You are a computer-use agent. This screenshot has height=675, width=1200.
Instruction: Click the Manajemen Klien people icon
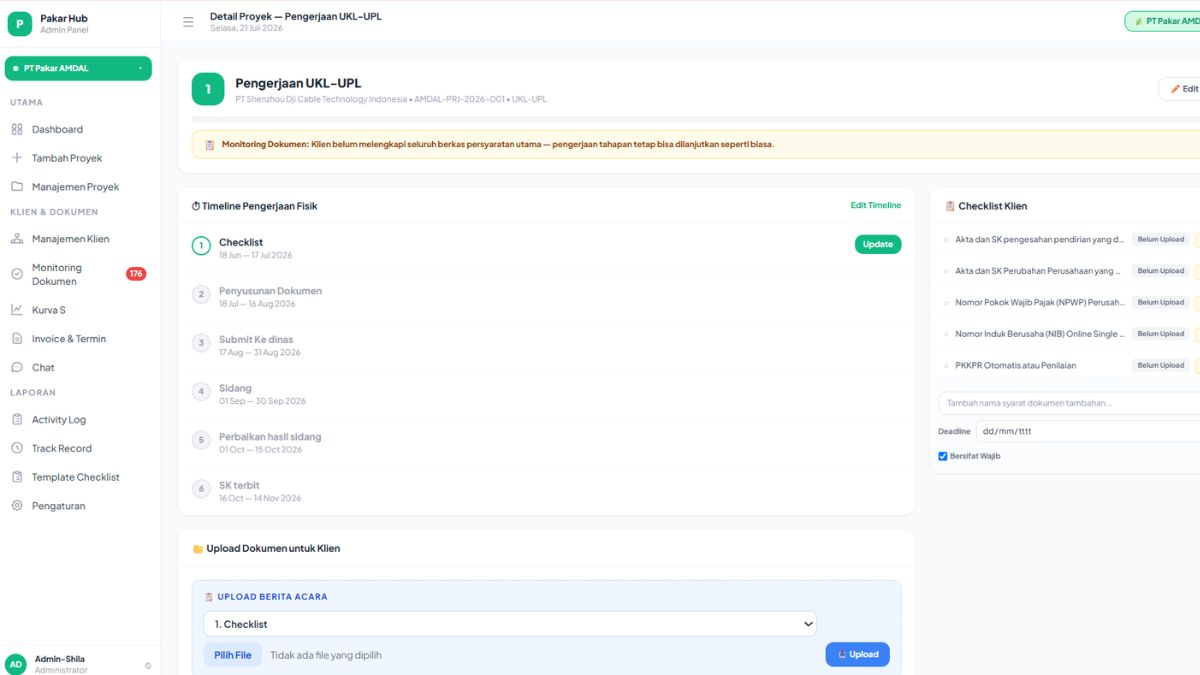click(x=17, y=239)
